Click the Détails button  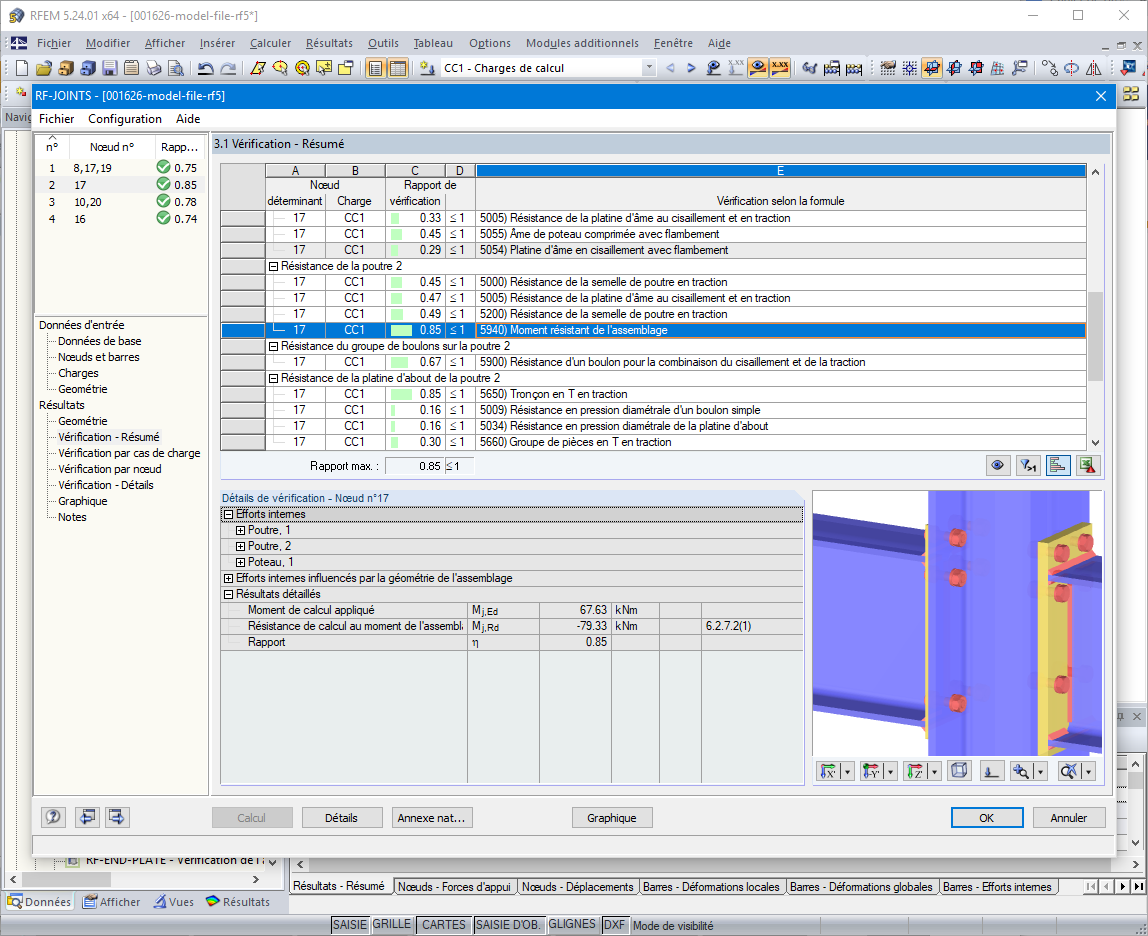(x=341, y=817)
